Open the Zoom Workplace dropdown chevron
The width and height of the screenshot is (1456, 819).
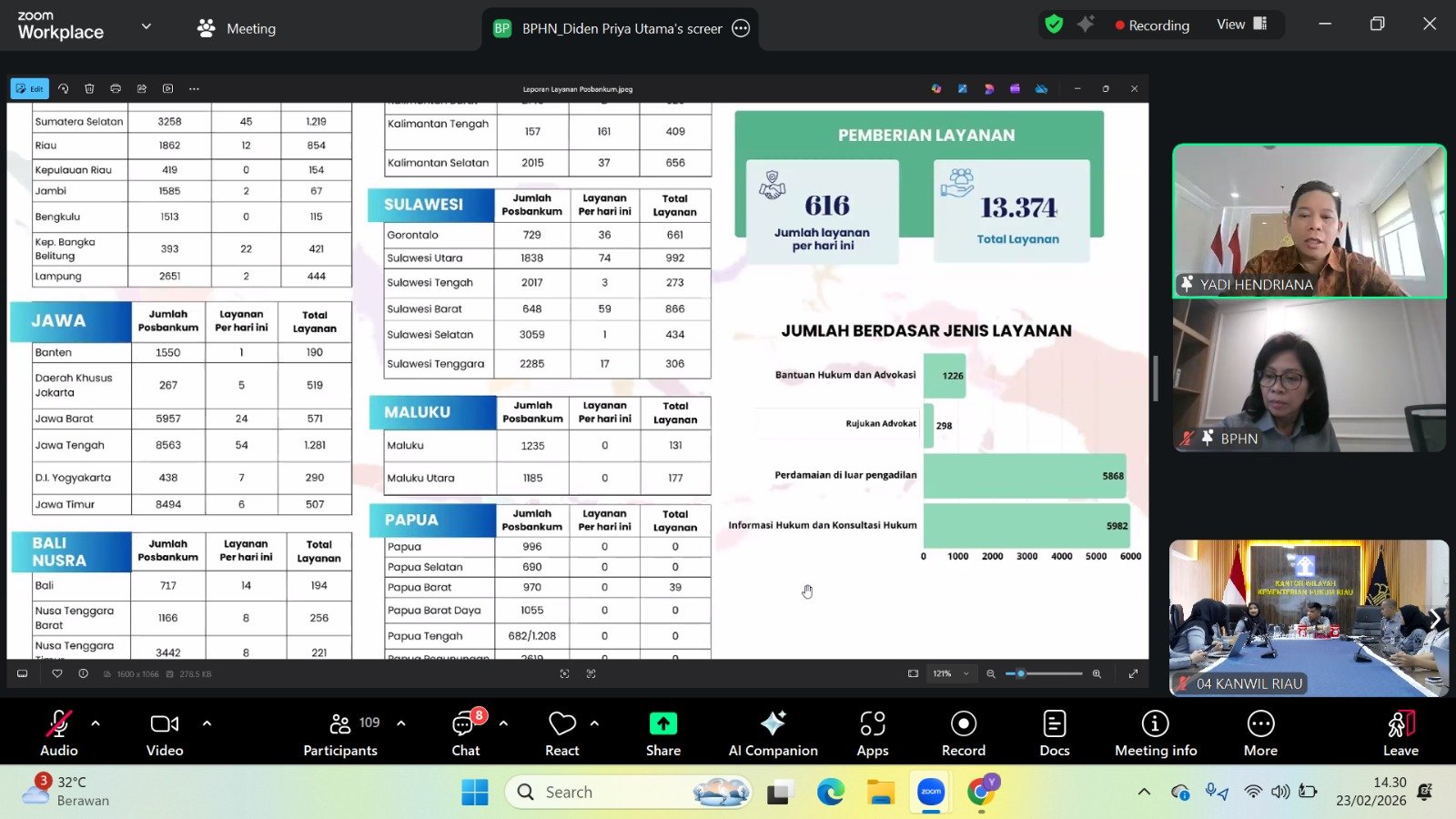(146, 26)
